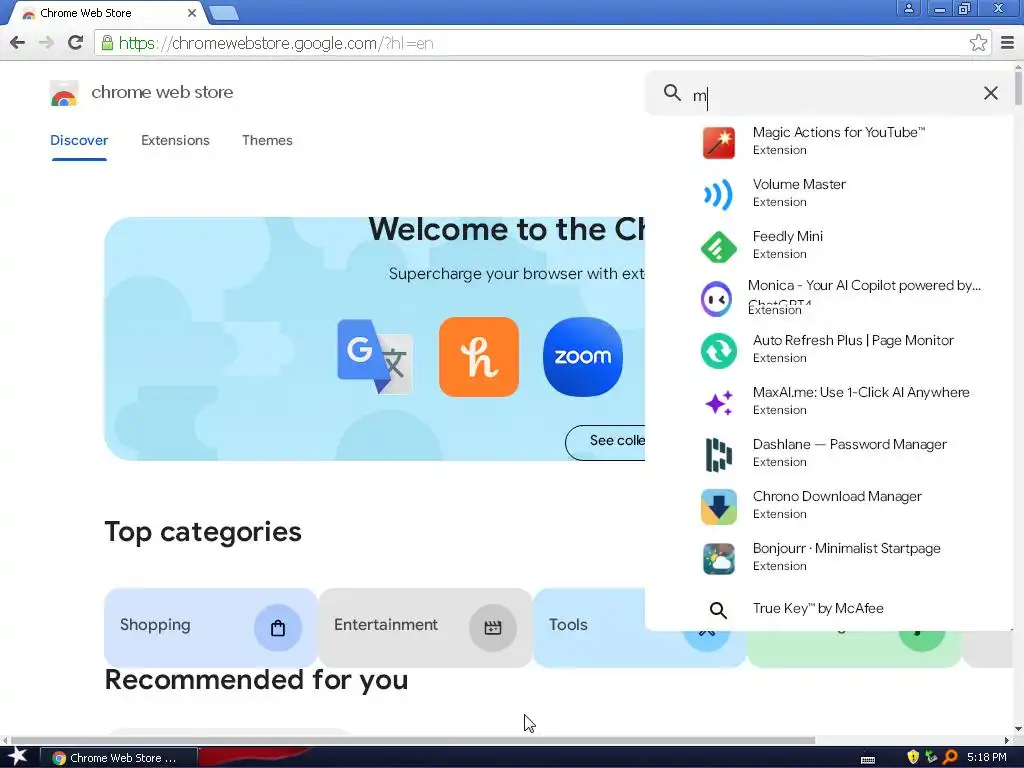Select the Monica AI Copilot icon
The width and height of the screenshot is (1024, 768).
click(x=716, y=298)
